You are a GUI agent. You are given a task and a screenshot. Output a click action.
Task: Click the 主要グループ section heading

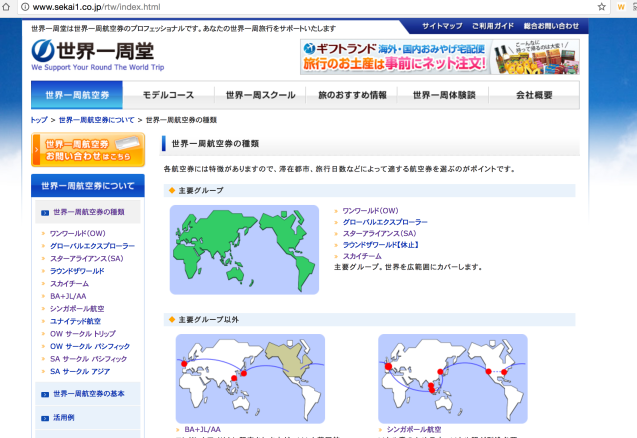point(201,190)
